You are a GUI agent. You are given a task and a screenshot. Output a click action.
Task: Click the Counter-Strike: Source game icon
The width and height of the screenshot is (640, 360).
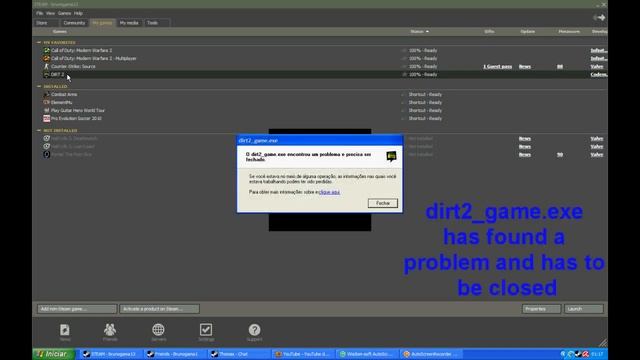pyautogui.click(x=47, y=66)
